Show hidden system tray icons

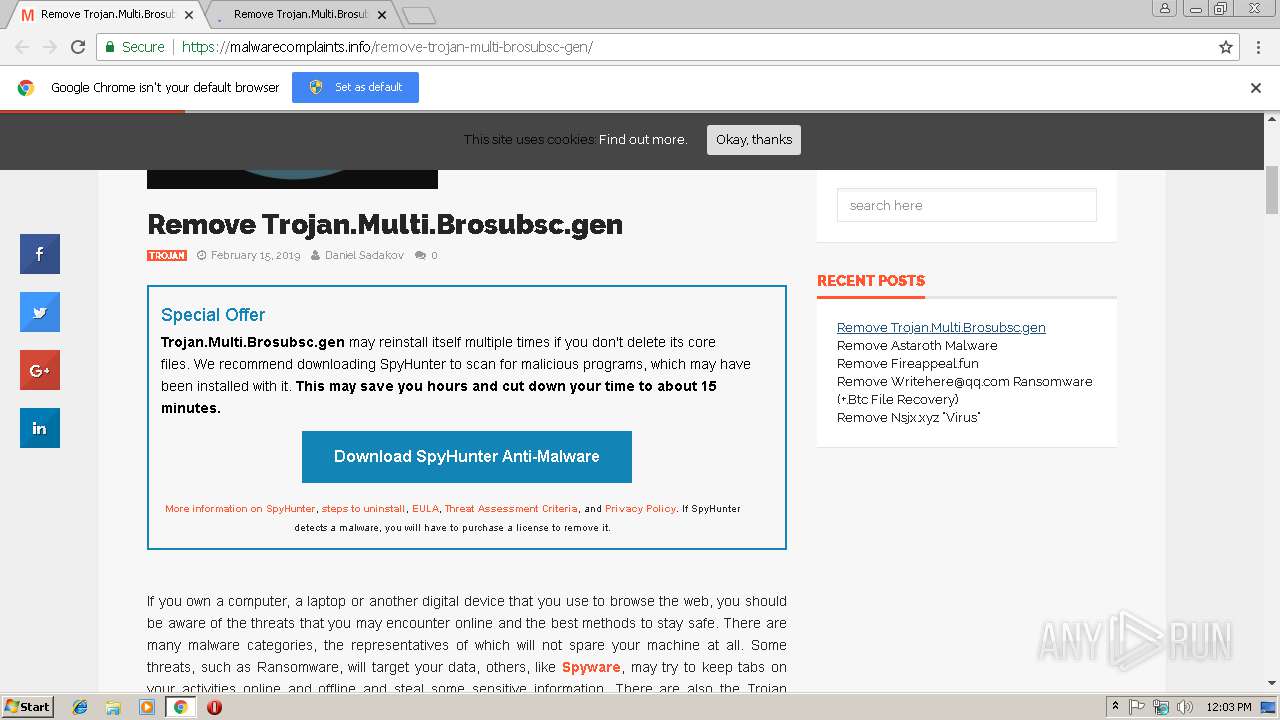point(1115,707)
